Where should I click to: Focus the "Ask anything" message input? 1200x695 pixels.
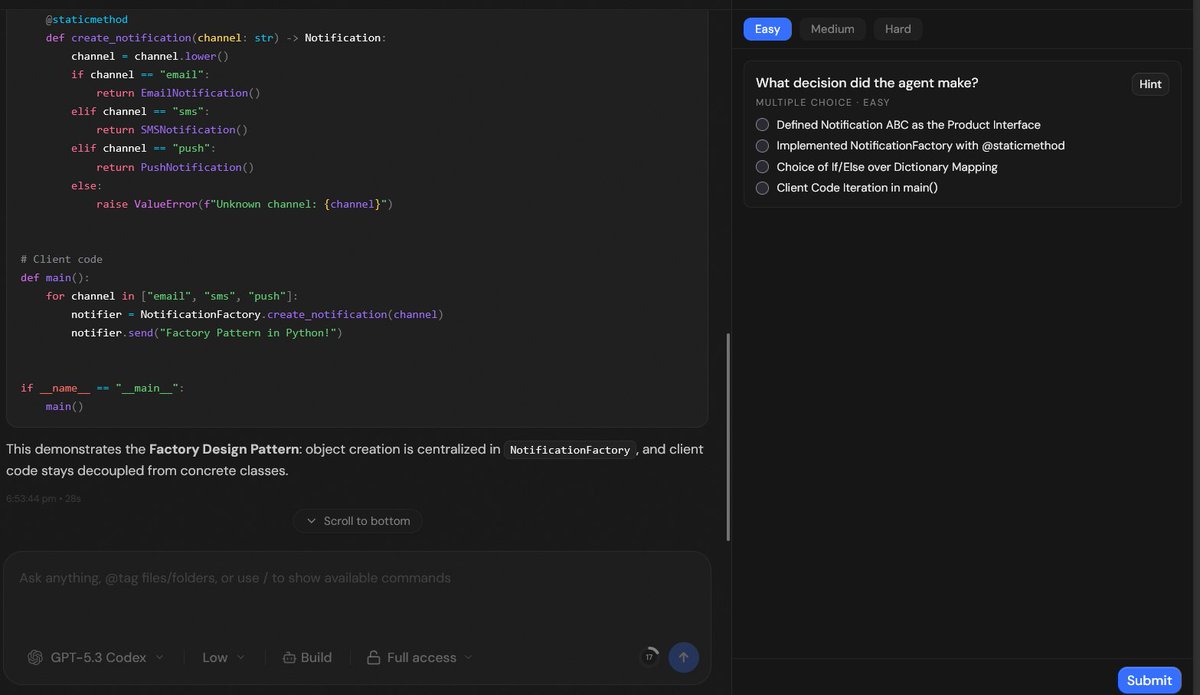click(x=357, y=578)
